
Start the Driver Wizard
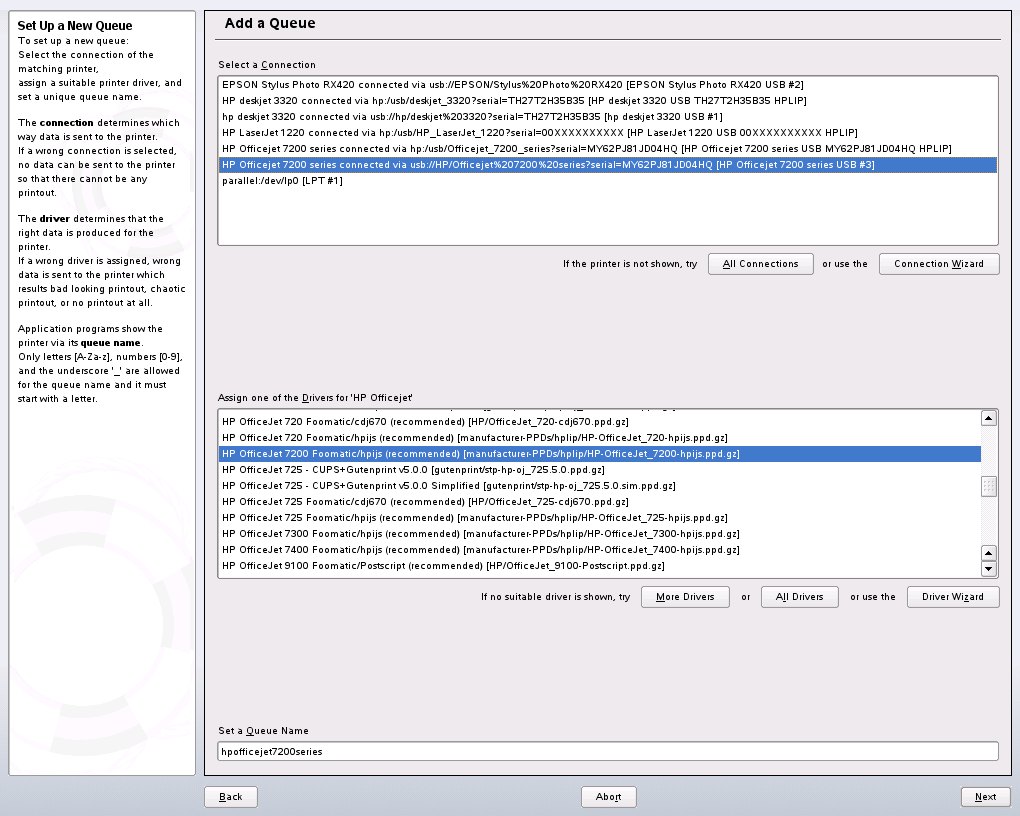[x=952, y=597]
